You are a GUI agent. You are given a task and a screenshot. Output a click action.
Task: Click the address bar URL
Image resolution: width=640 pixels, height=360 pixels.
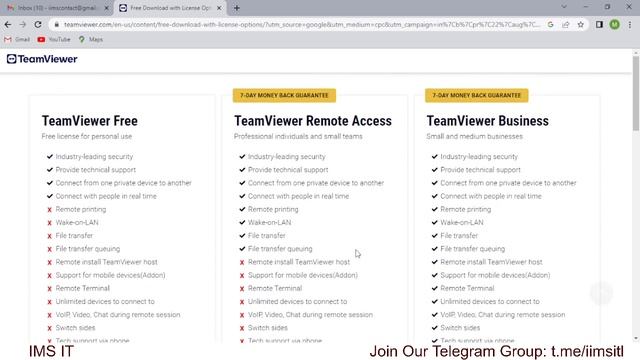pos(302,24)
